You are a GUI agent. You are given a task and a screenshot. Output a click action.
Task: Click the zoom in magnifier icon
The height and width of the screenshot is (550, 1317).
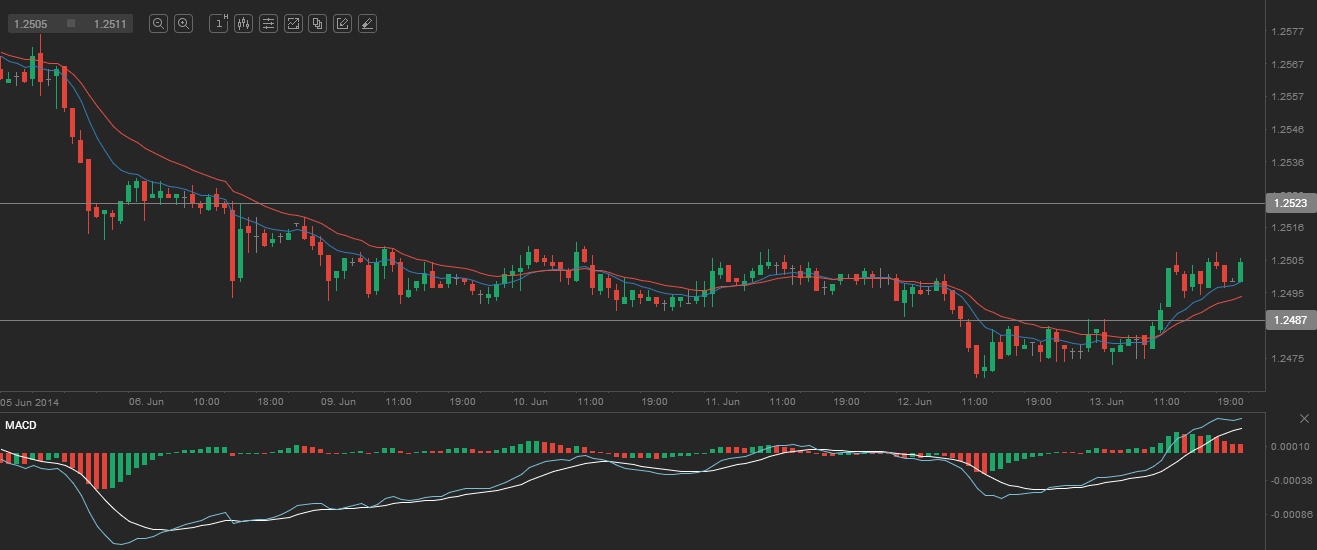pos(183,23)
